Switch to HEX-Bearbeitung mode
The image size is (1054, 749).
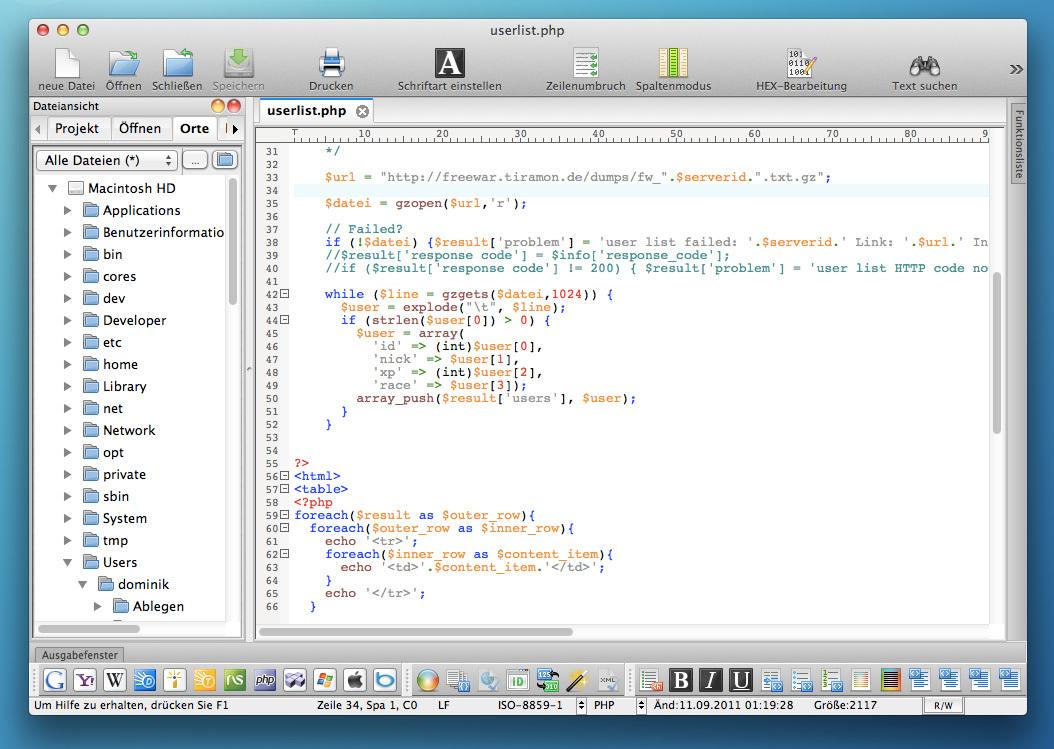(x=801, y=65)
